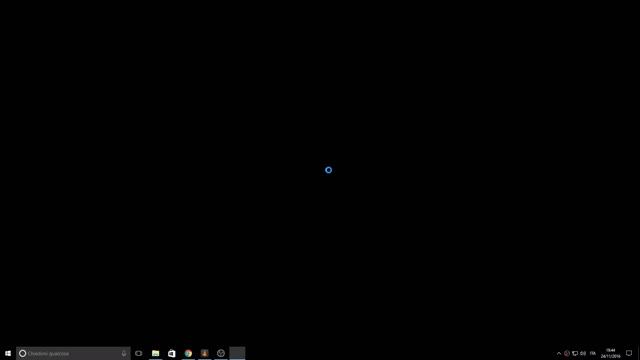Click the red circular tray icon
640x360 pixels.
[567, 353]
